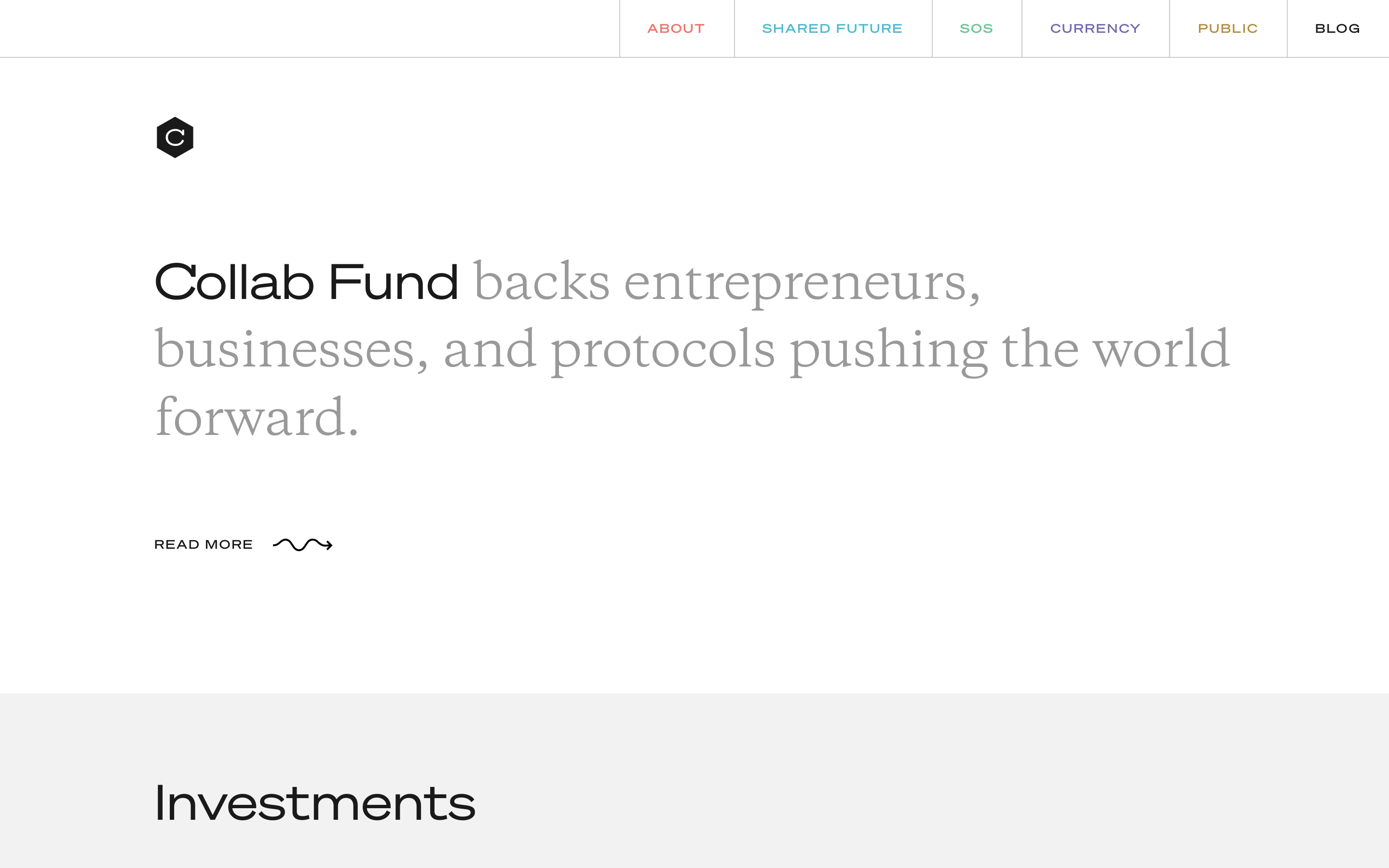The width and height of the screenshot is (1389, 868).
Task: Click the word "and" in the headline
Action: point(490,349)
